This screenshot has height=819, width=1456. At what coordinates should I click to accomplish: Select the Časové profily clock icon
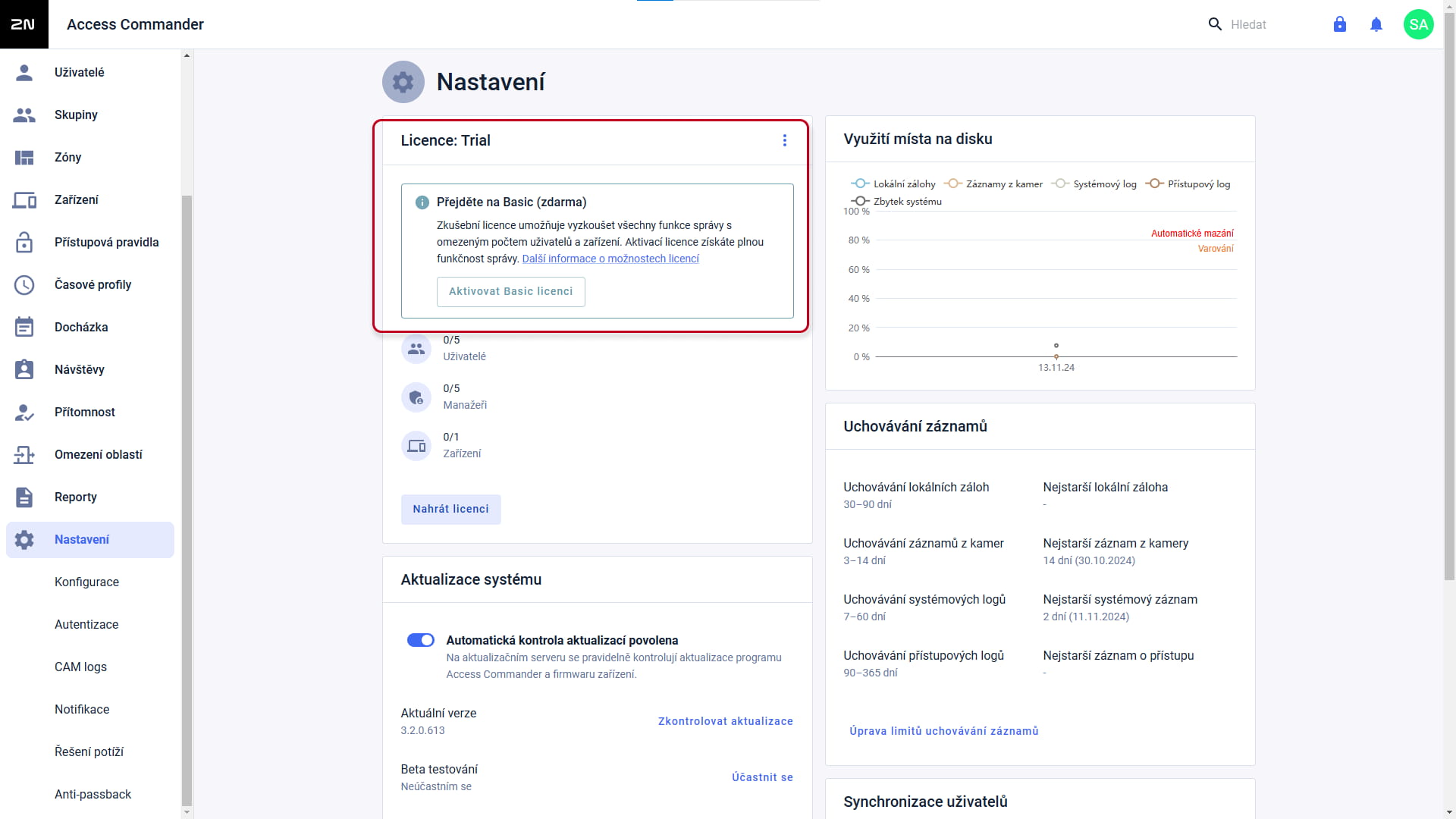(x=24, y=284)
